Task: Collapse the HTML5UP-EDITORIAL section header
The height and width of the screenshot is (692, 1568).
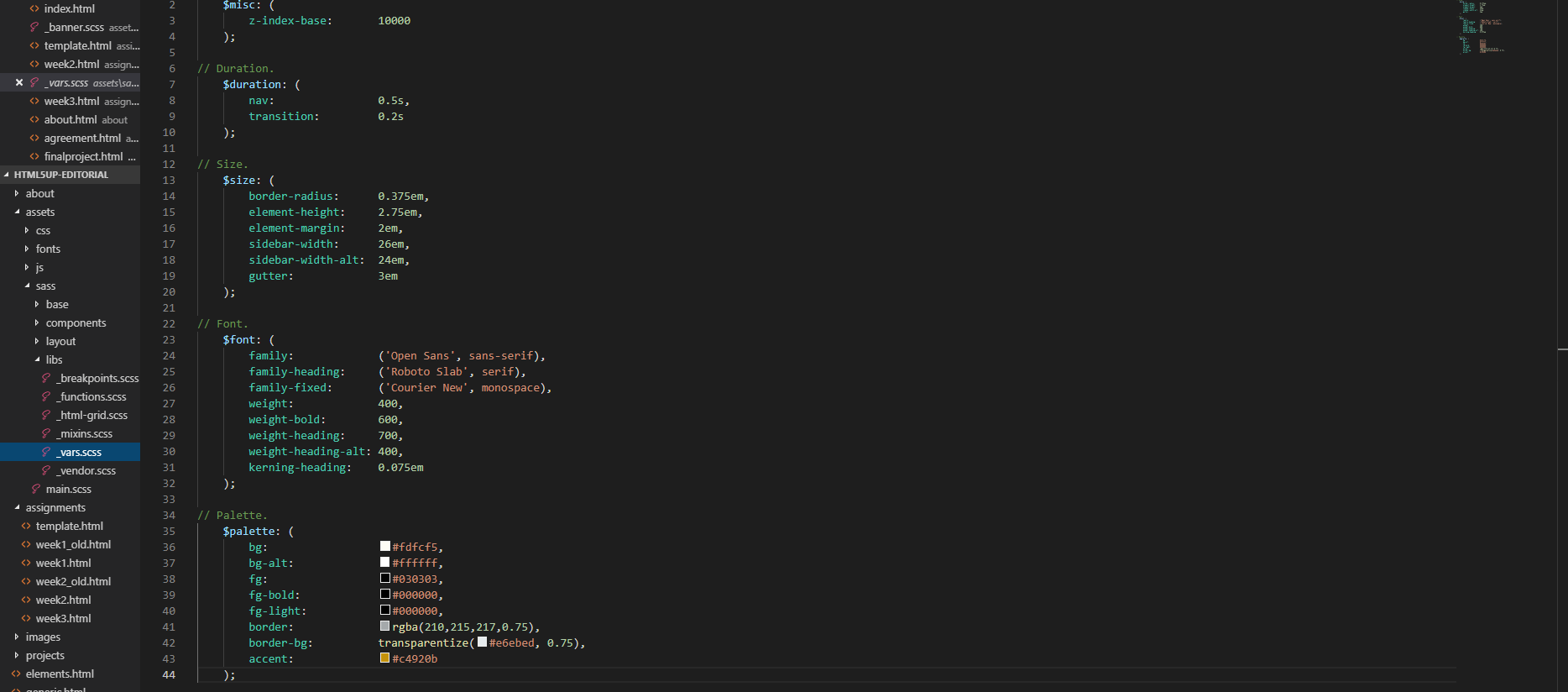Action: [70, 175]
